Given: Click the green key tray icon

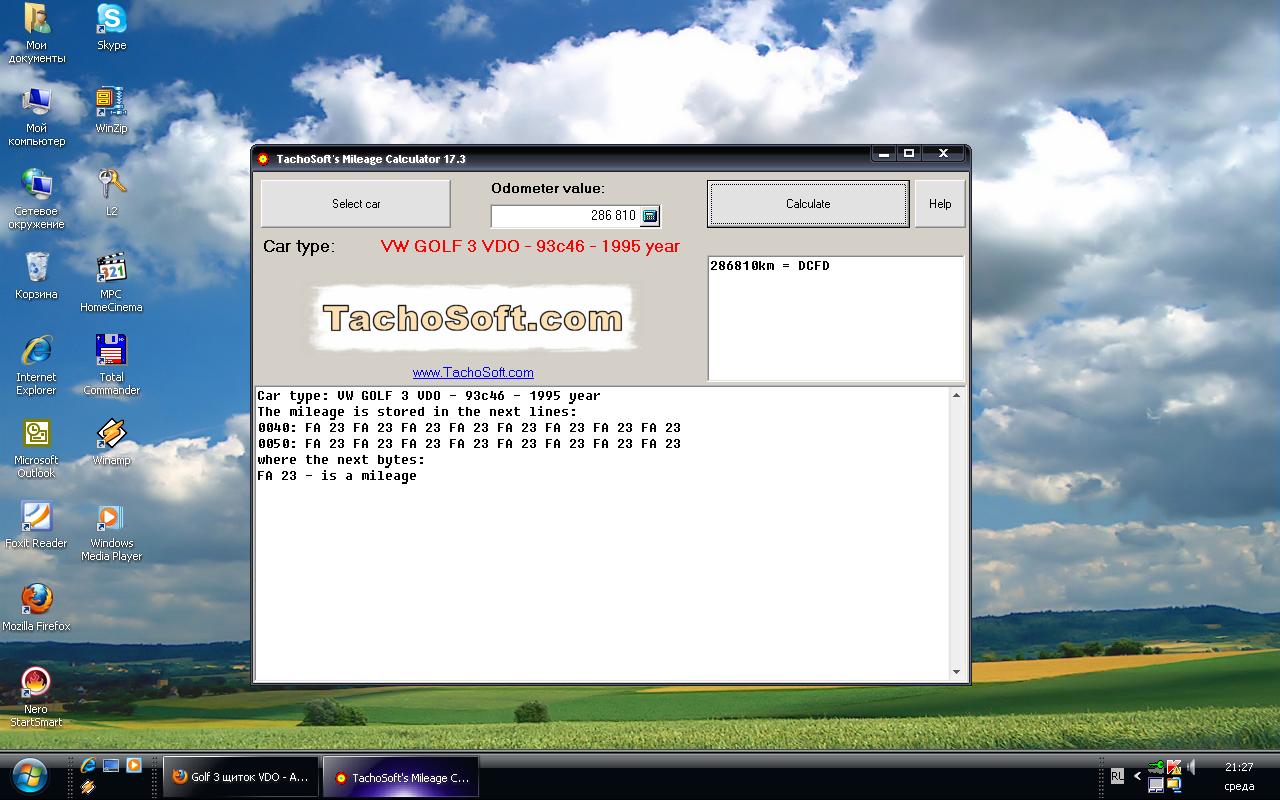Looking at the screenshot, I should (x=1156, y=767).
